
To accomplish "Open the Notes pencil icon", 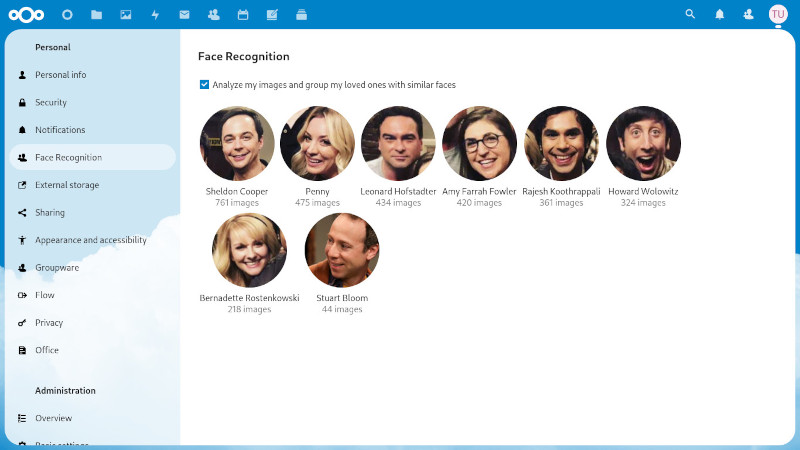I will [x=272, y=15].
